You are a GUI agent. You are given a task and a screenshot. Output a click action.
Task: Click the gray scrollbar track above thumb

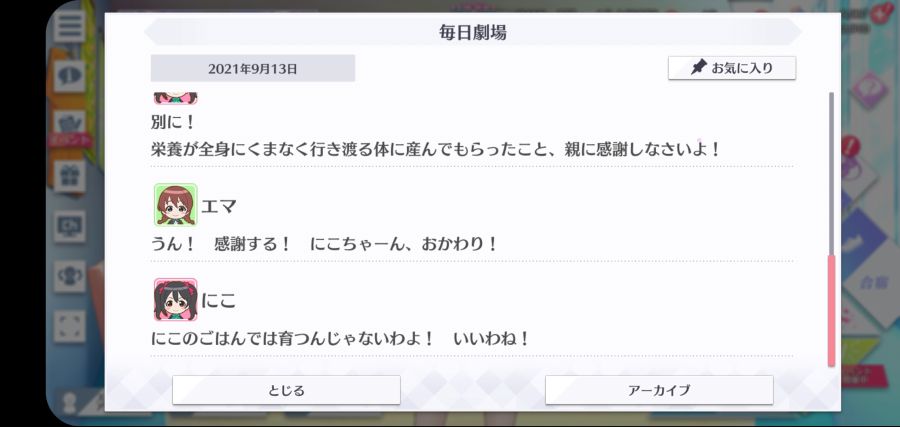(831, 174)
